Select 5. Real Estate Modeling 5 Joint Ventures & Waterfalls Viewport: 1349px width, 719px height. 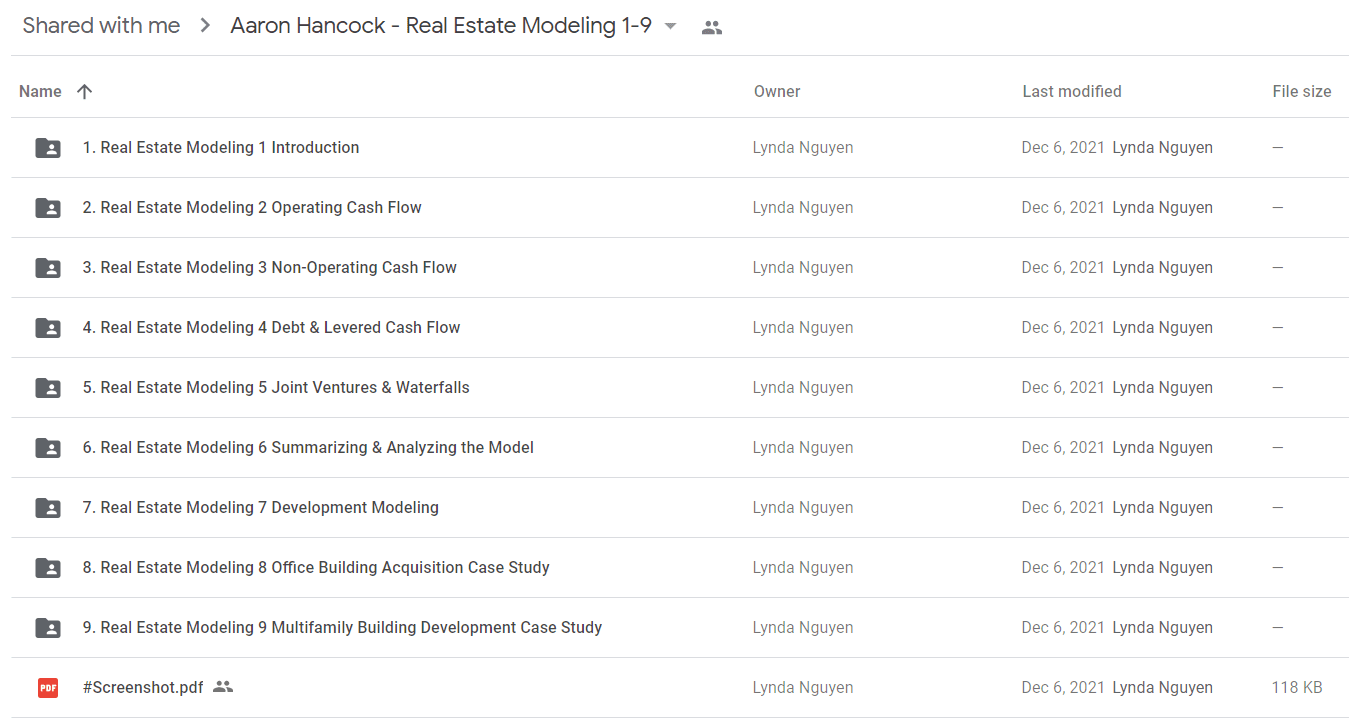[276, 387]
